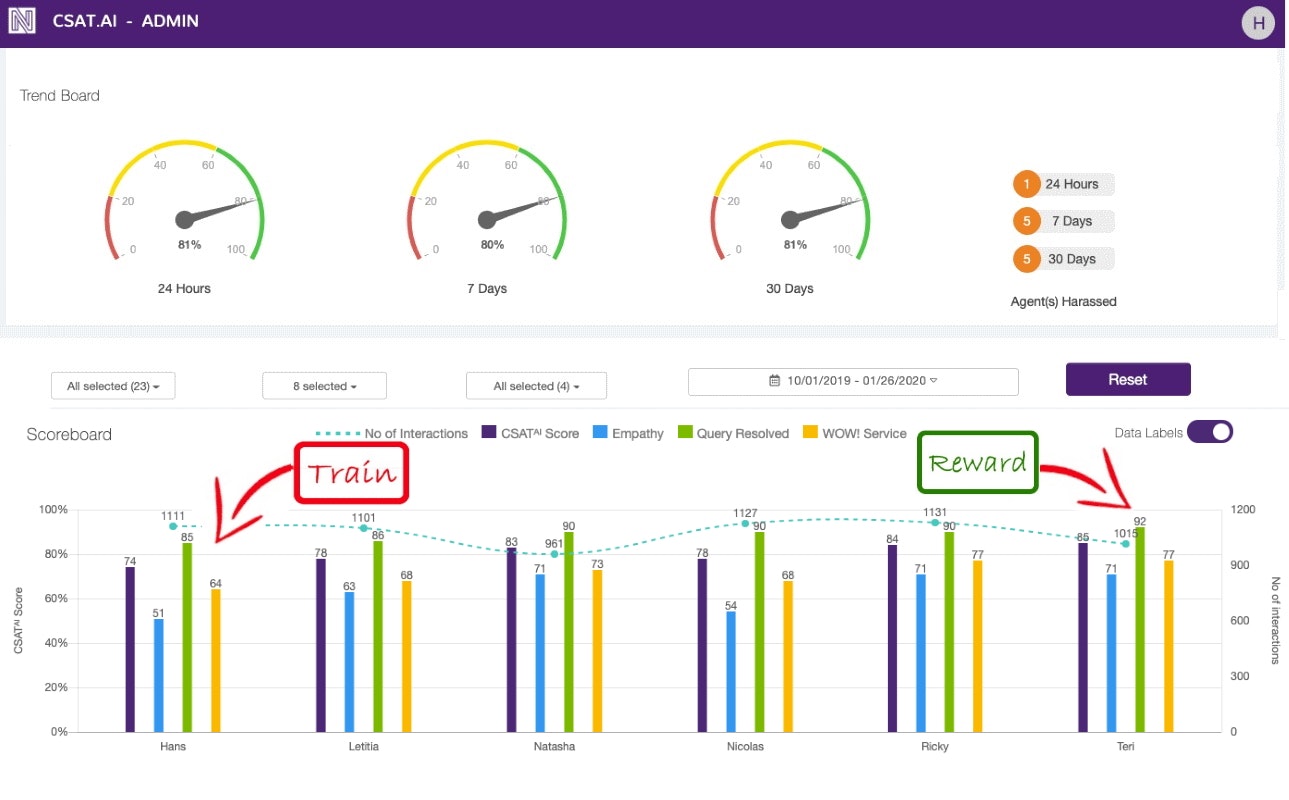This screenshot has height=800, width=1289.
Task: Open the 8 selected dropdown
Action: click(324, 386)
